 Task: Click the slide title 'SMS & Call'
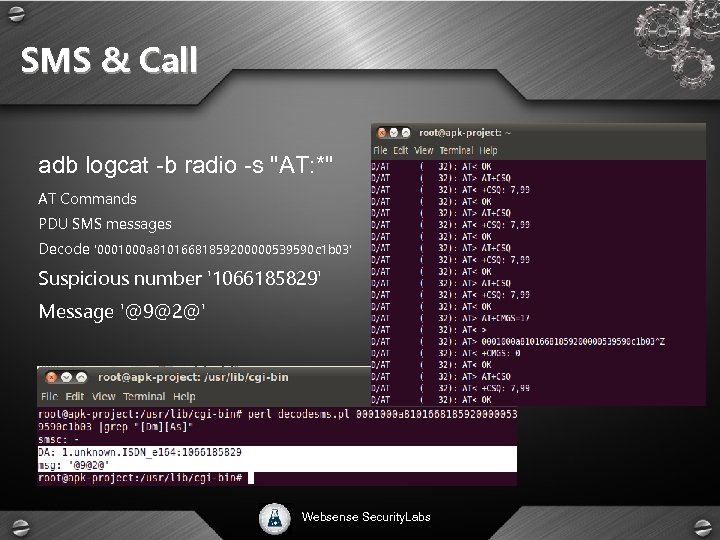[x=109, y=60]
